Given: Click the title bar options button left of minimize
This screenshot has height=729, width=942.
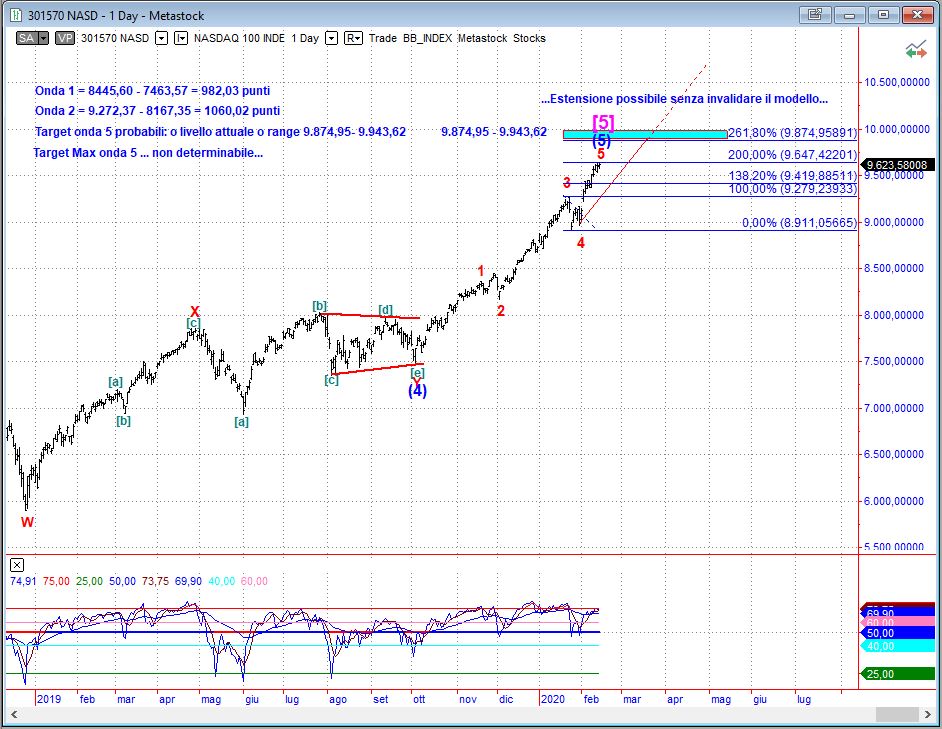Looking at the screenshot, I should [815, 14].
